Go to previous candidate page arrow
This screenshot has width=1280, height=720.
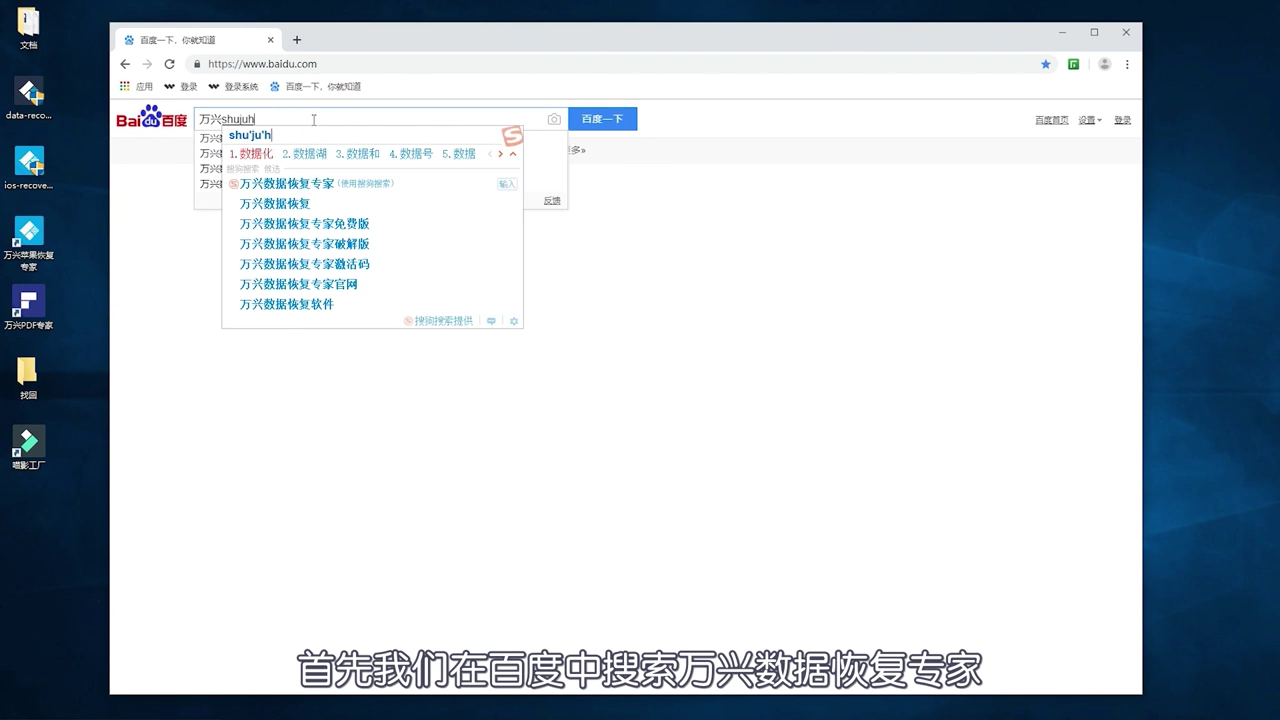tap(490, 154)
